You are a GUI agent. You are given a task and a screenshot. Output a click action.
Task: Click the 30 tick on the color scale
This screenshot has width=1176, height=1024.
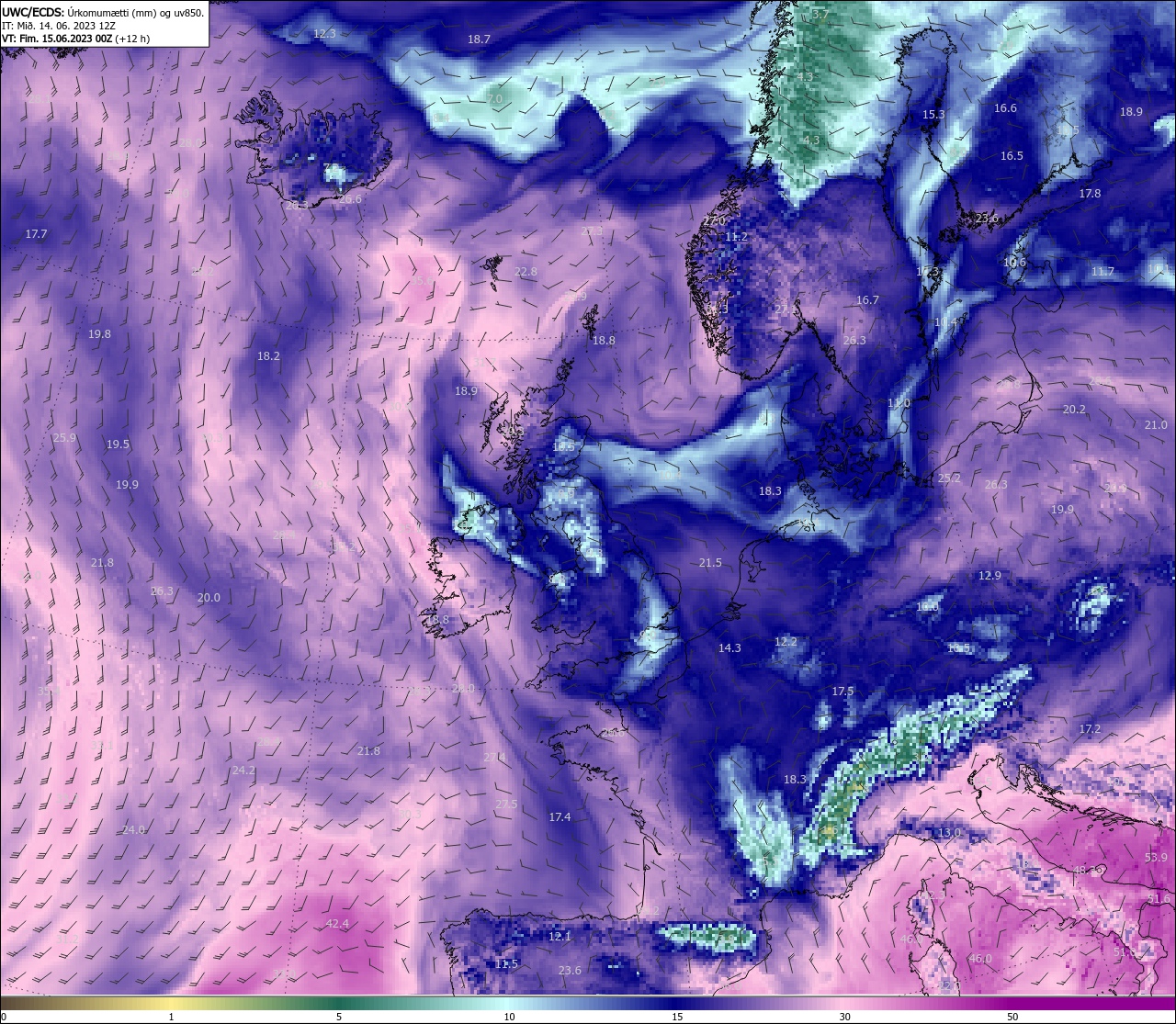click(844, 1017)
